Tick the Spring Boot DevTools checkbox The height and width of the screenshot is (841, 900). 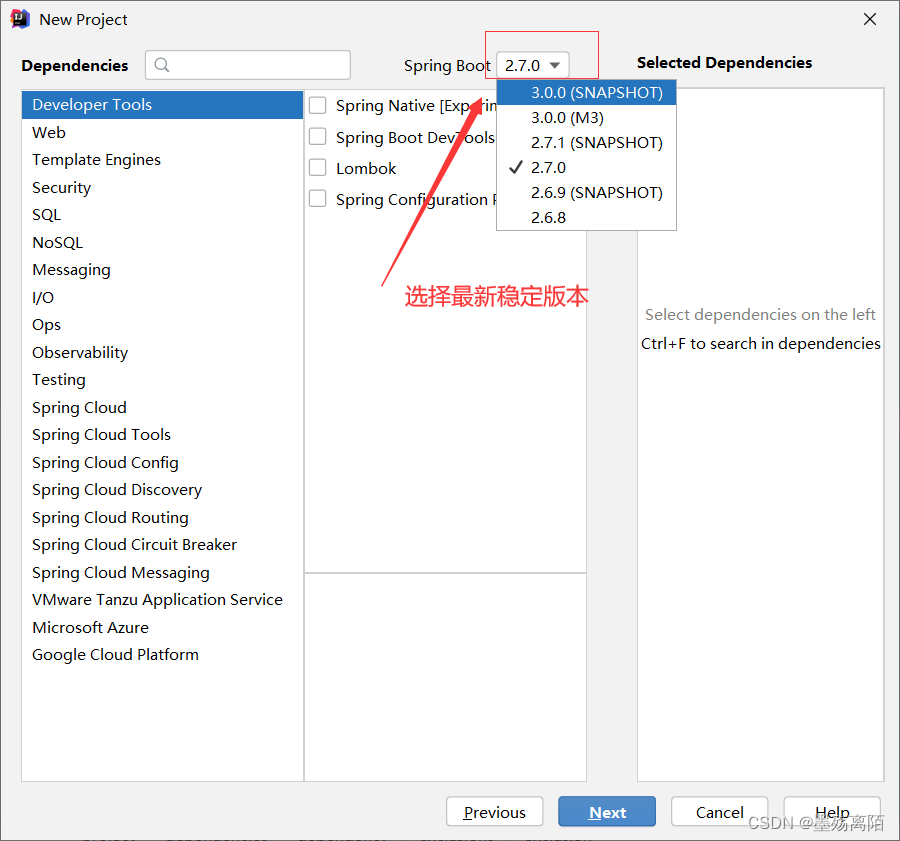[317, 137]
